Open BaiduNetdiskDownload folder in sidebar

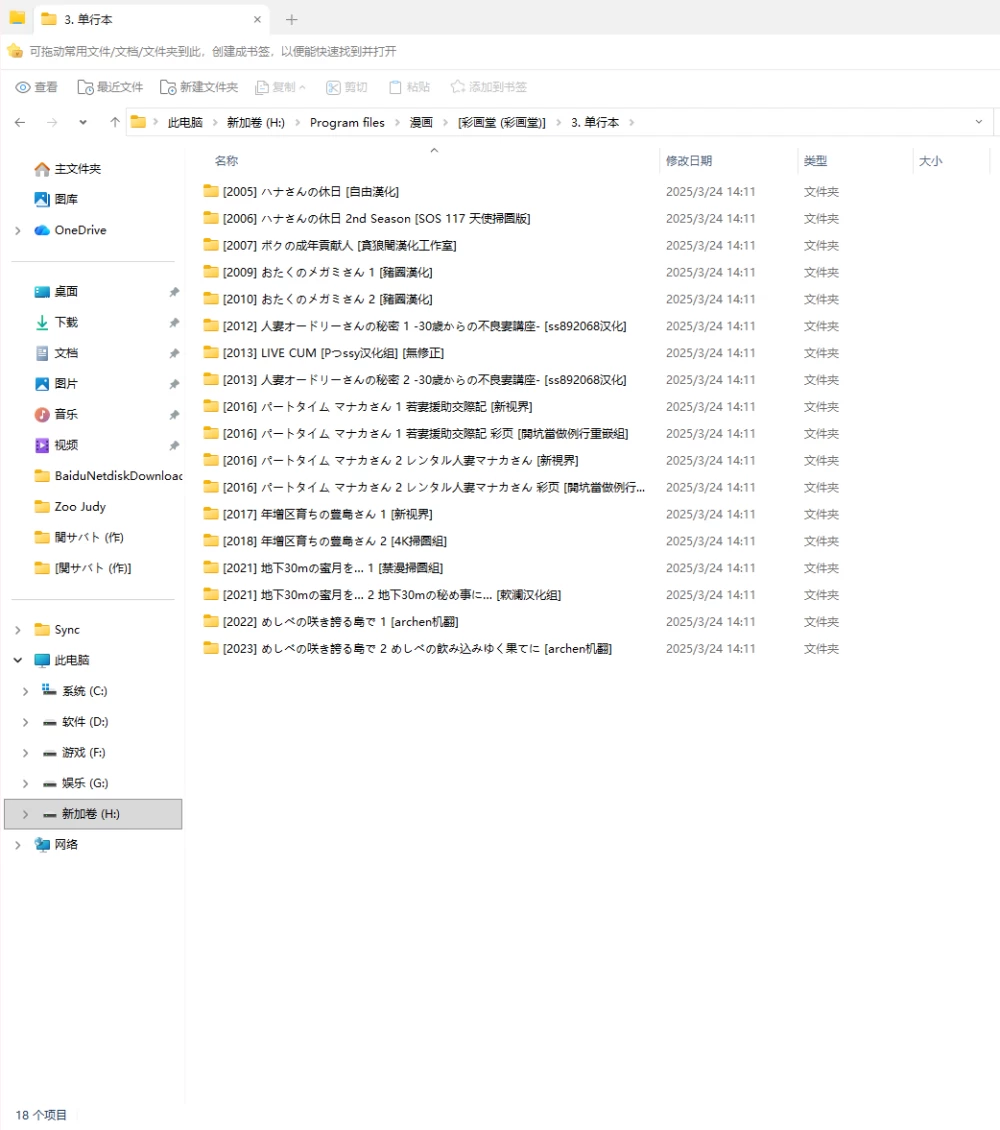click(108, 476)
